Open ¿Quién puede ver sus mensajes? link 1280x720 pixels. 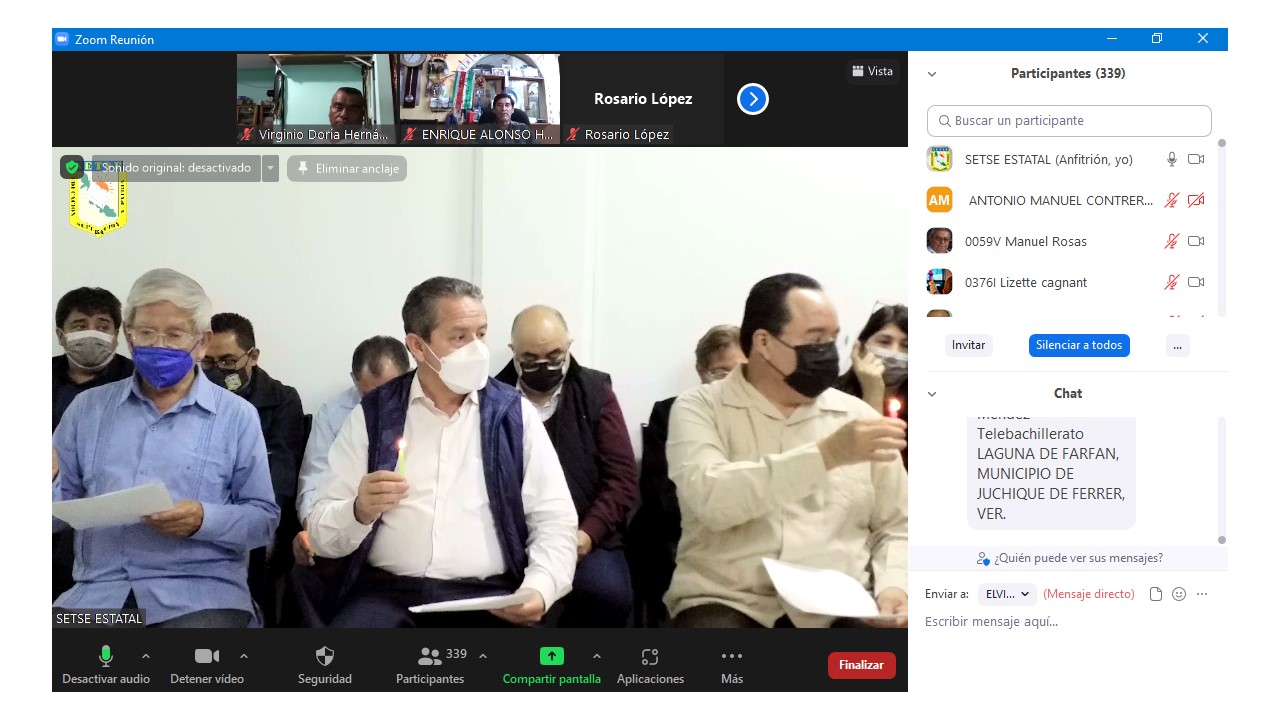coord(1070,558)
